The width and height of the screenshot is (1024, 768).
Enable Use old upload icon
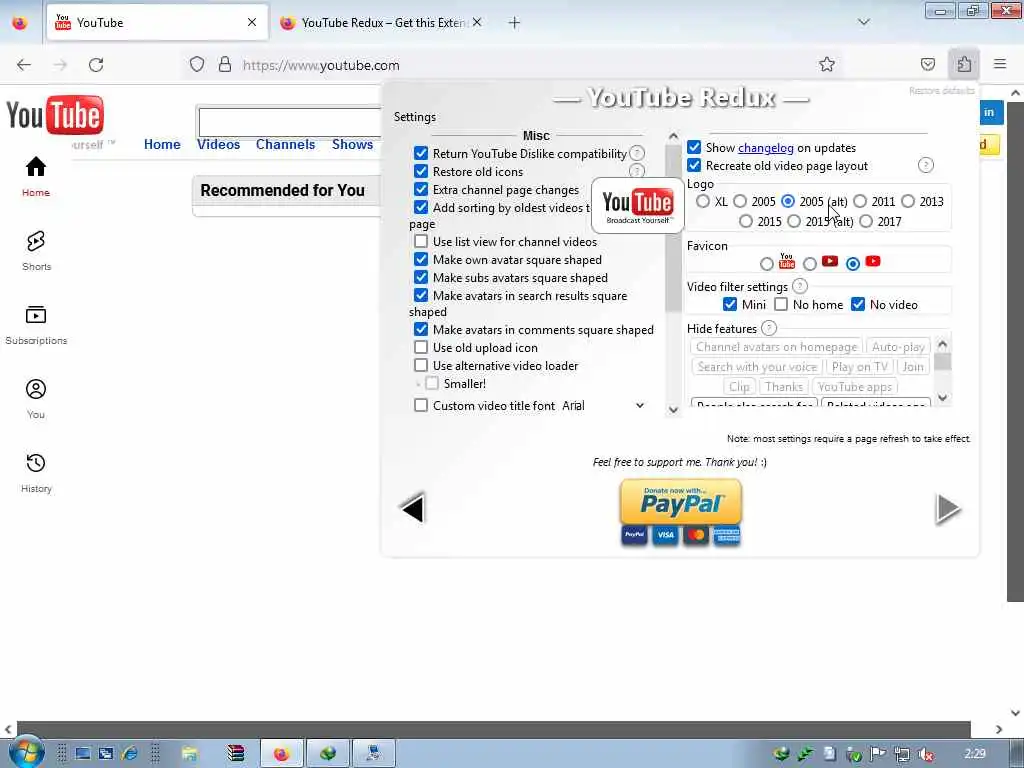421,347
